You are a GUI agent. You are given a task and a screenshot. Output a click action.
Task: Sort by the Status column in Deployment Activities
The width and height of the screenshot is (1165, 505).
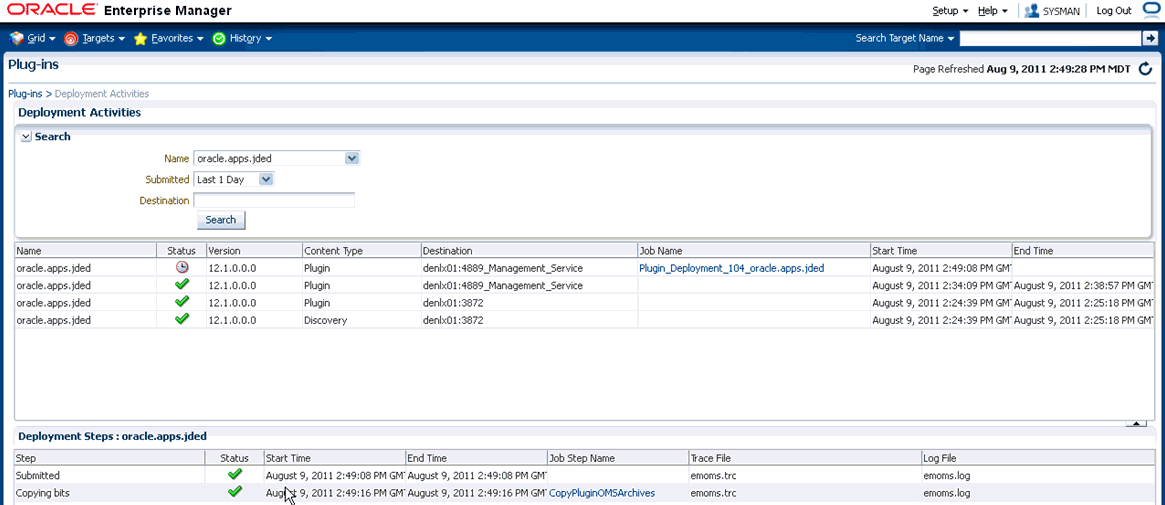click(181, 251)
